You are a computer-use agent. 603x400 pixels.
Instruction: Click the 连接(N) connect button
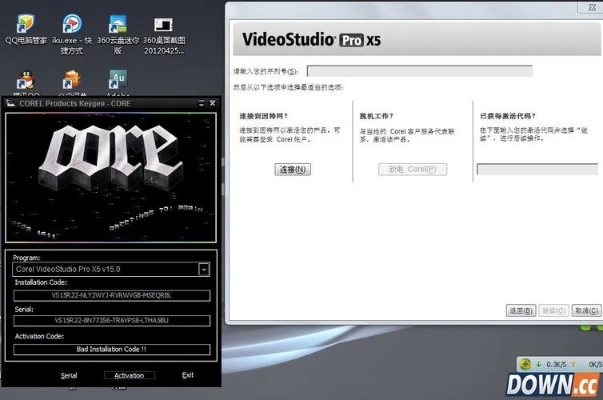[x=293, y=170]
